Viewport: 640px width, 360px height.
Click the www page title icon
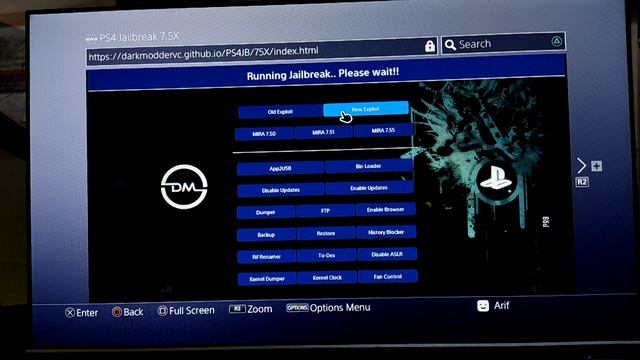click(x=91, y=39)
